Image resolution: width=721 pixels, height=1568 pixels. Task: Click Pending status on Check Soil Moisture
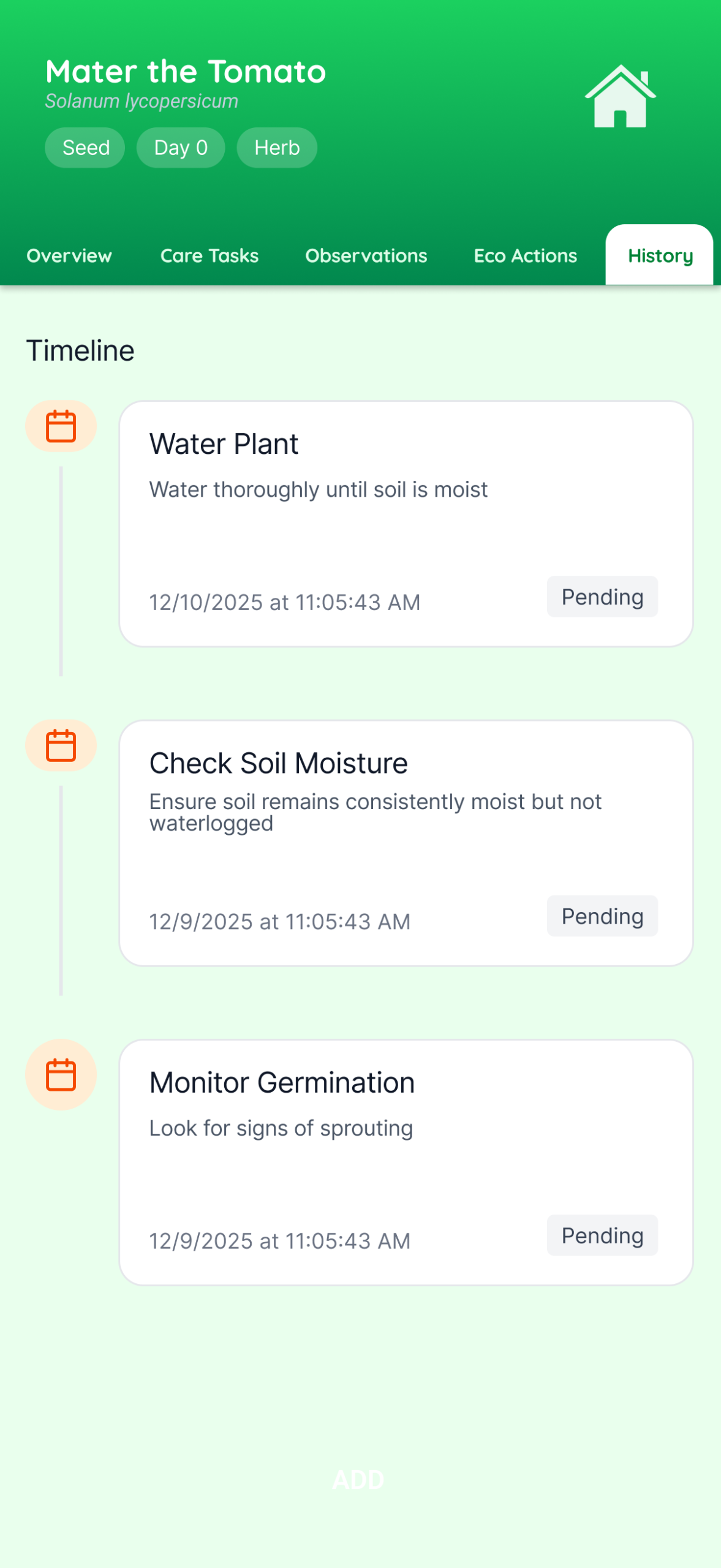(x=602, y=916)
